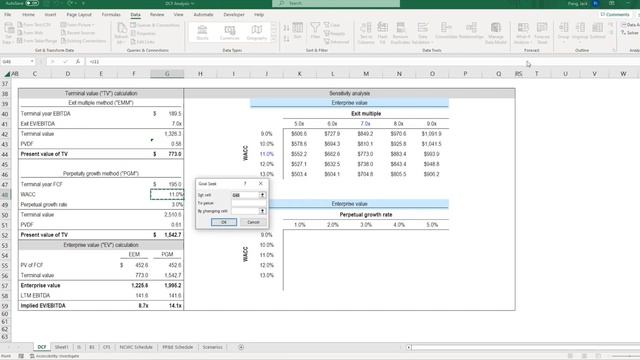Select the WACC cell showing 11.0%
640x360 pixels.
pos(167,194)
